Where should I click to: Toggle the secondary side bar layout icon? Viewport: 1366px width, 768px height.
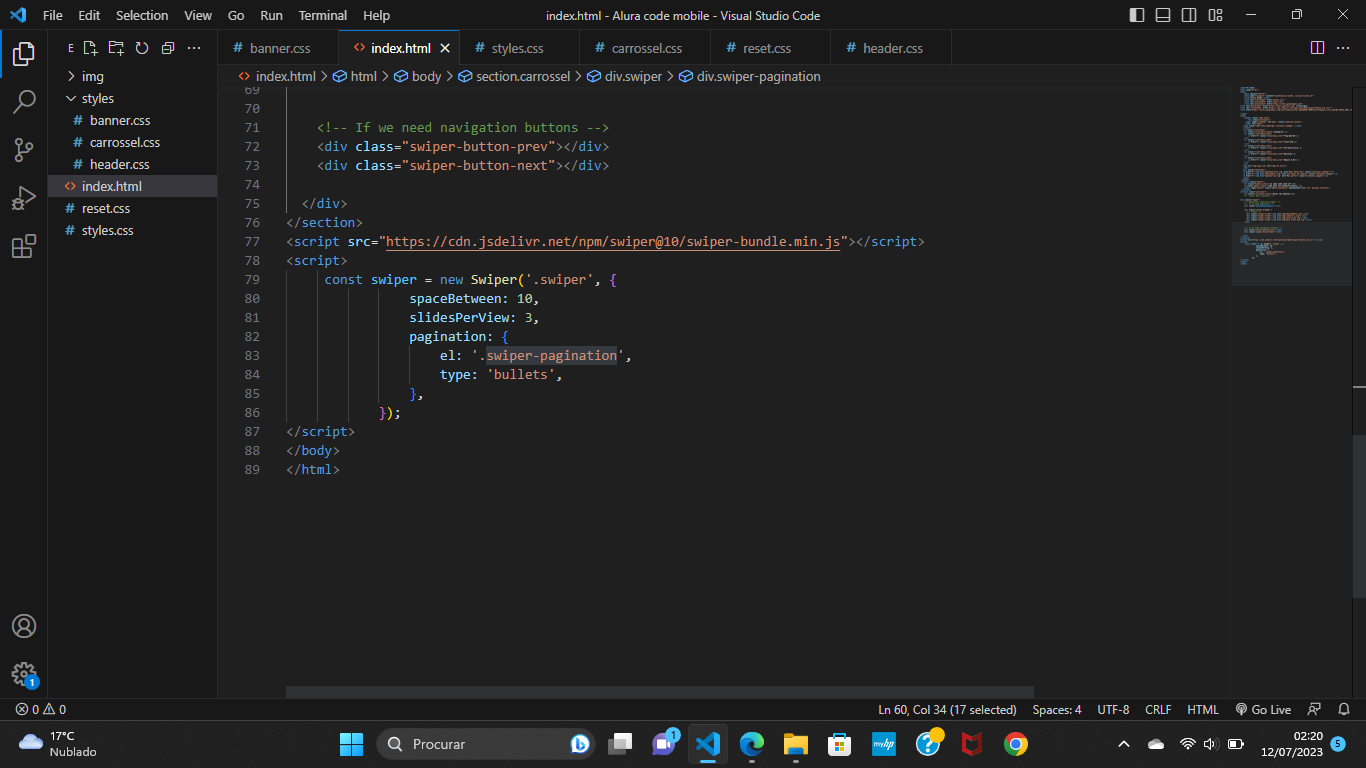[1189, 15]
